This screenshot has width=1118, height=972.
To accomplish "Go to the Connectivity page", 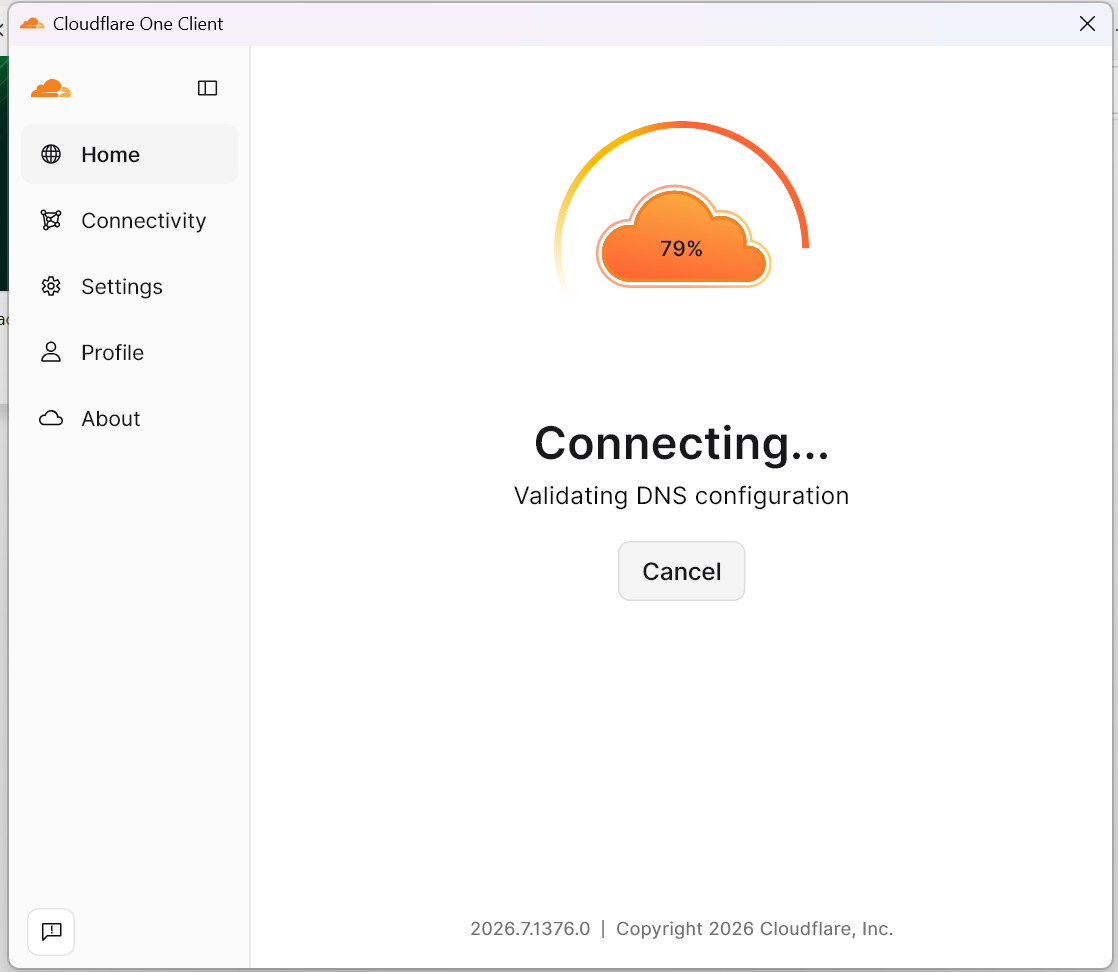I will pyautogui.click(x=130, y=220).
